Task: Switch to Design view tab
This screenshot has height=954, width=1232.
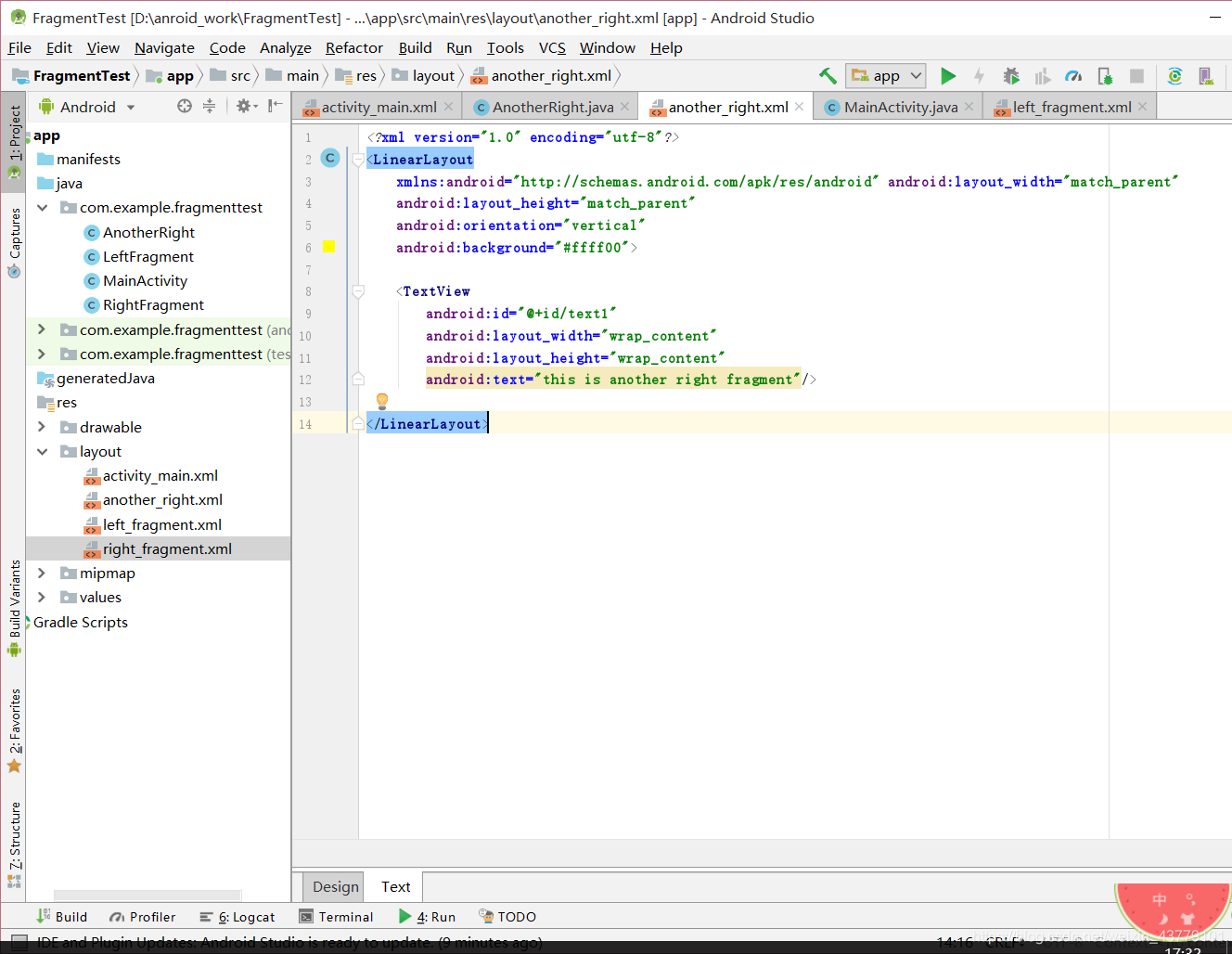Action: [x=335, y=886]
